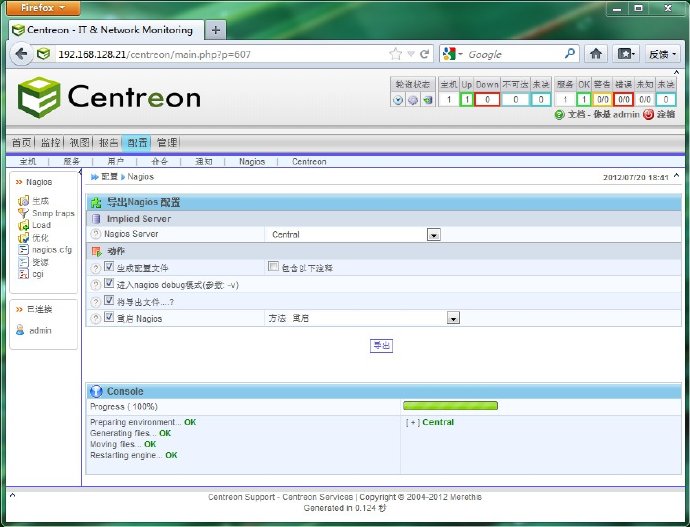Viewport: 690px width, 527px height.
Task: Open the 配置 configuration menu
Action: [137, 143]
